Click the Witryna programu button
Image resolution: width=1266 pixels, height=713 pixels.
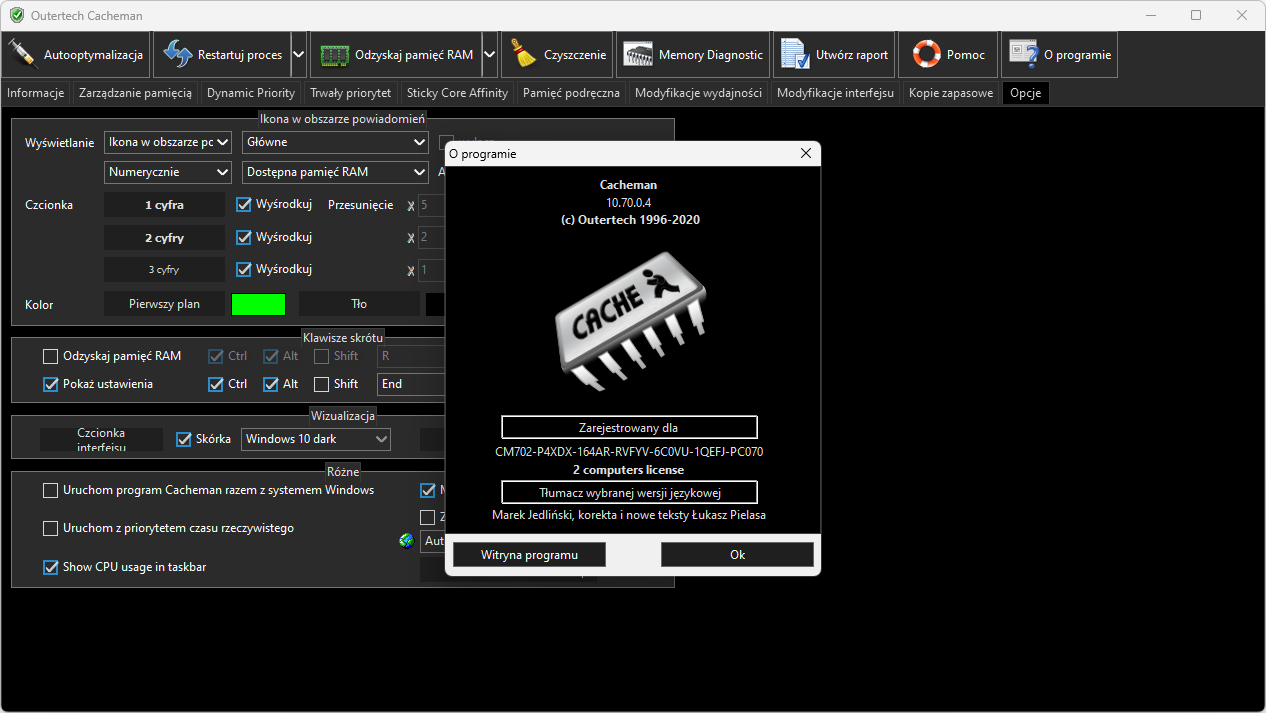(529, 554)
